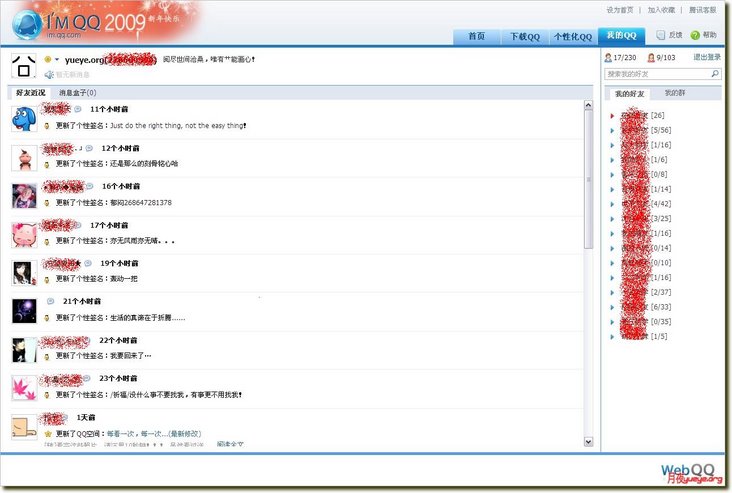This screenshot has height=493, width=732.
Task: Click magnifier icon in friend search box
Action: 715,74
